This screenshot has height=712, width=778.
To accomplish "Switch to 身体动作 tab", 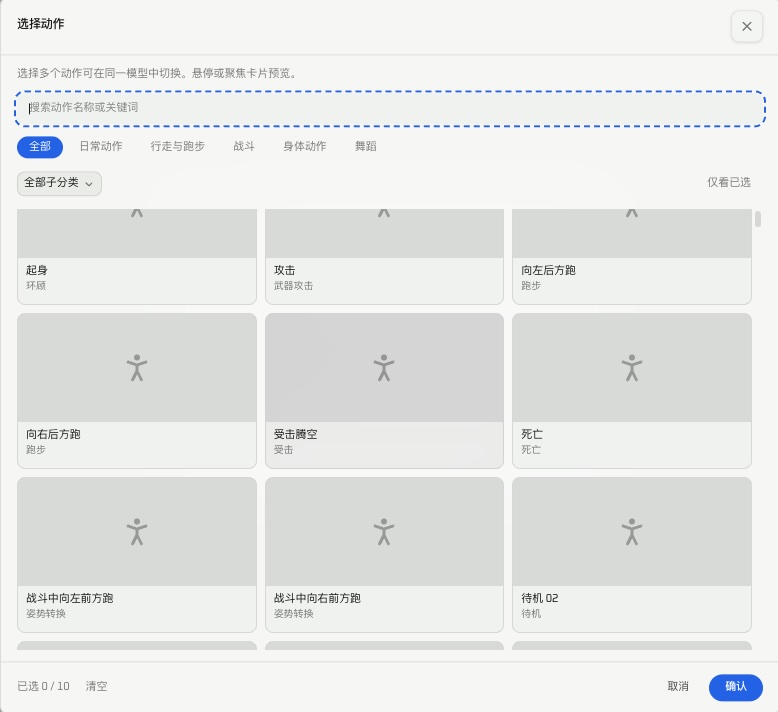I will click(305, 146).
